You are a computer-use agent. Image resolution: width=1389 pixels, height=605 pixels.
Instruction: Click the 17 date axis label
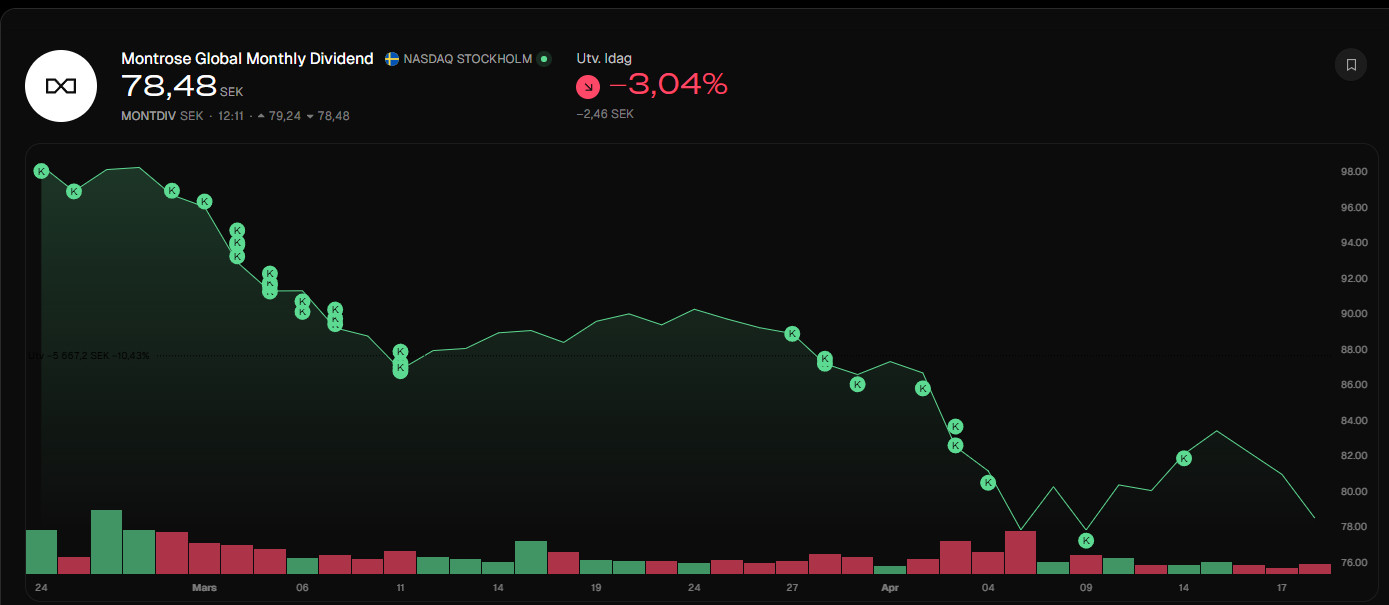pos(1282,588)
